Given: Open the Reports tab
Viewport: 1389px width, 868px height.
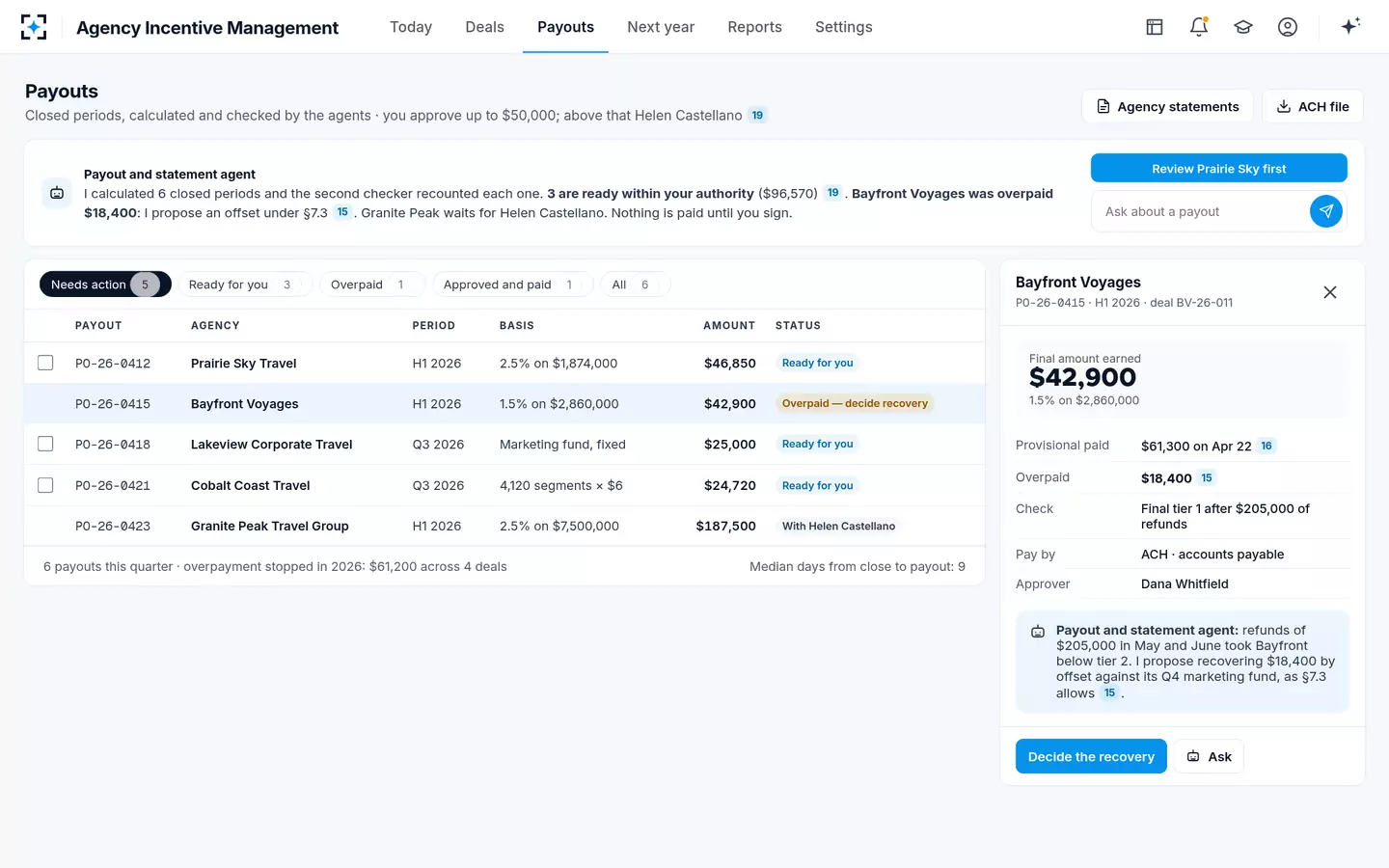Looking at the screenshot, I should (x=754, y=27).
